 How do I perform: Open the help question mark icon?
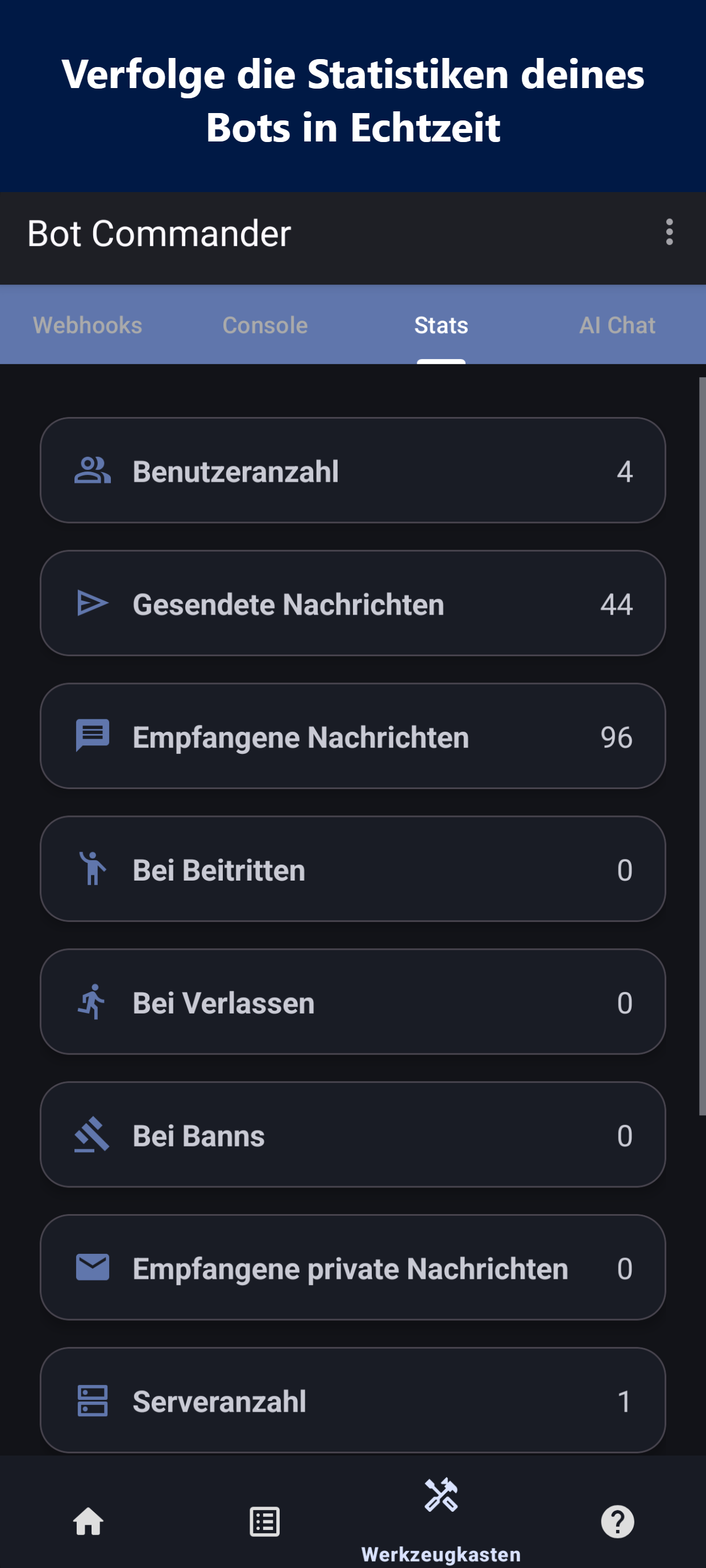point(617,1521)
